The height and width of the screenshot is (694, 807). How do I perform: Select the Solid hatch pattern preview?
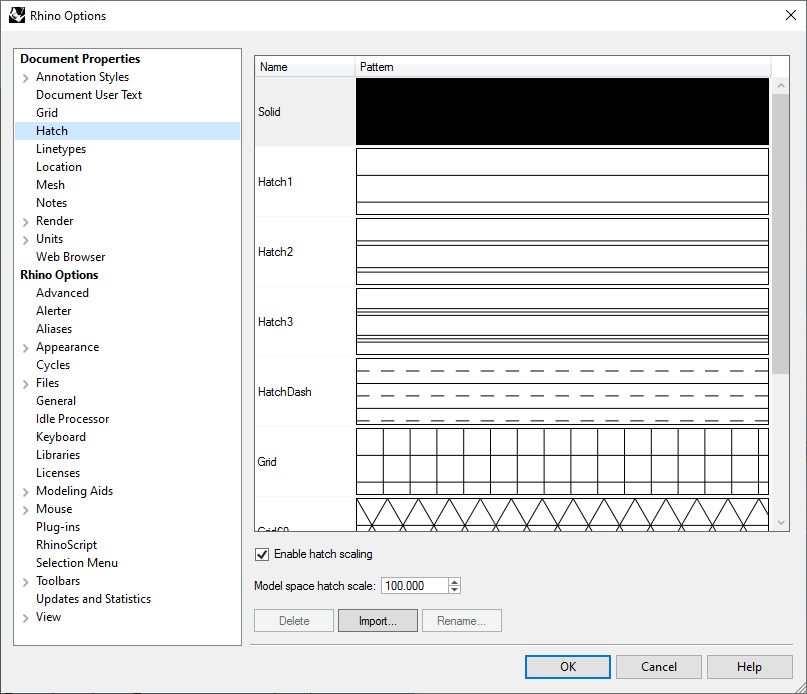click(x=562, y=112)
